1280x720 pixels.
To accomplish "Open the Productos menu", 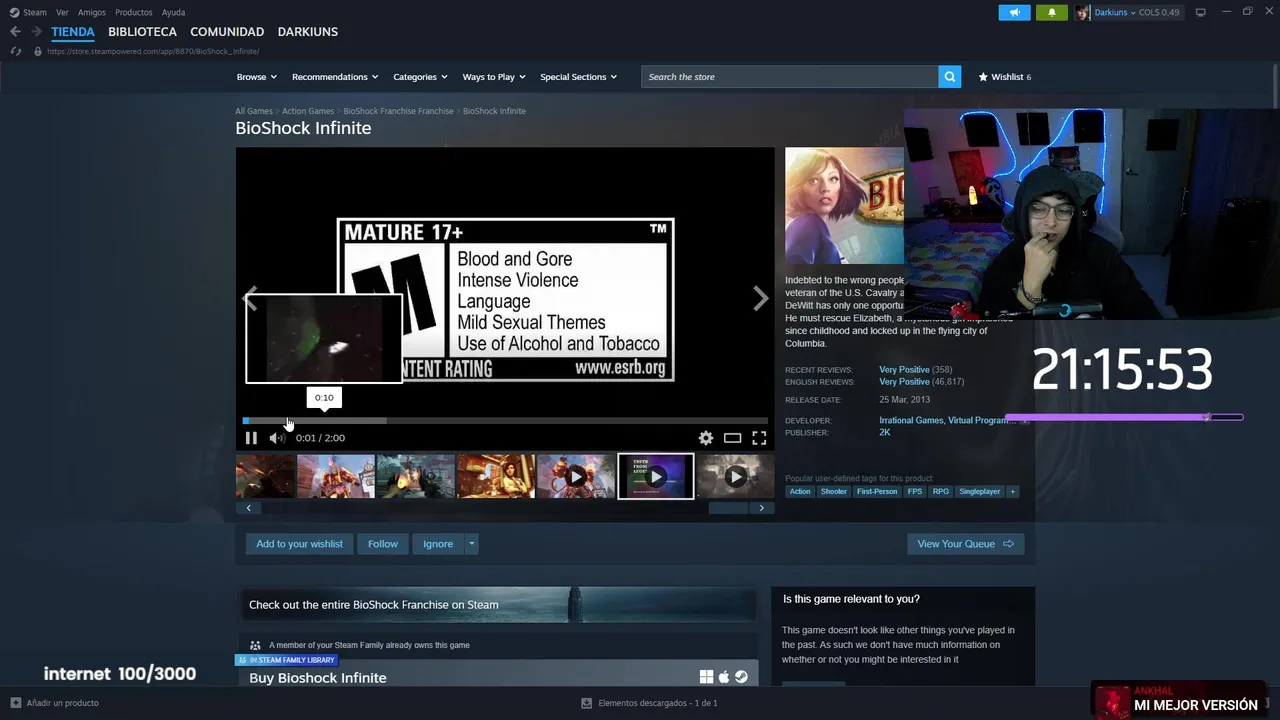I will pyautogui.click(x=134, y=12).
